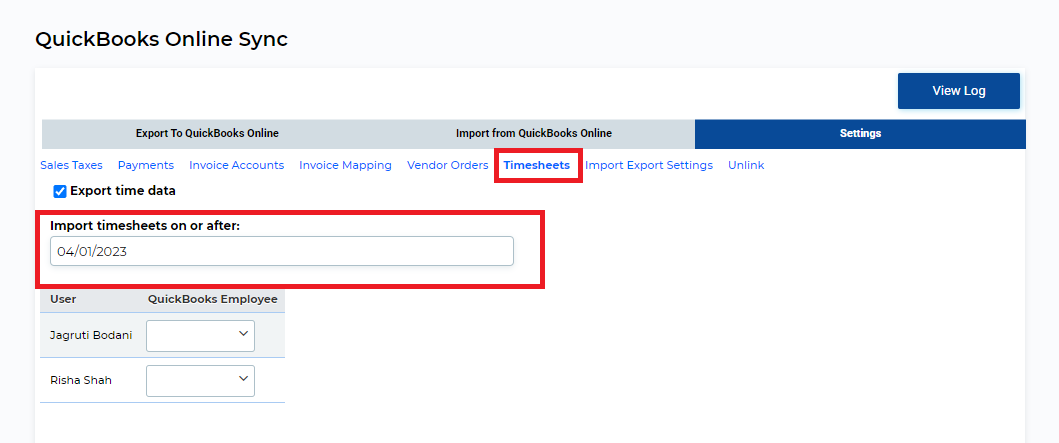Image resolution: width=1059 pixels, height=443 pixels.
Task: Click the 'QuickBooks Employee' column header
Action: pyautogui.click(x=213, y=299)
